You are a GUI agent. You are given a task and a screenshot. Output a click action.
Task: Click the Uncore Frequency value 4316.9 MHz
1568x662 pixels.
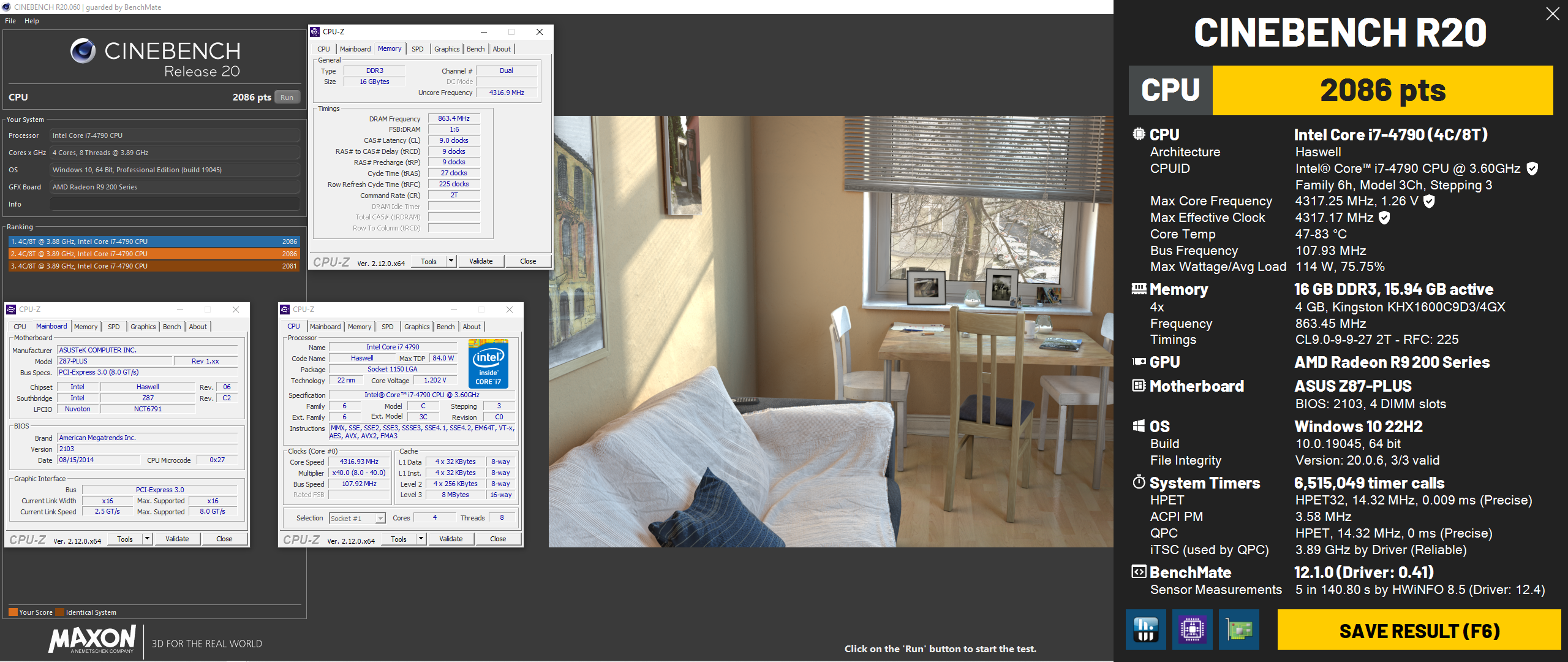pos(507,93)
